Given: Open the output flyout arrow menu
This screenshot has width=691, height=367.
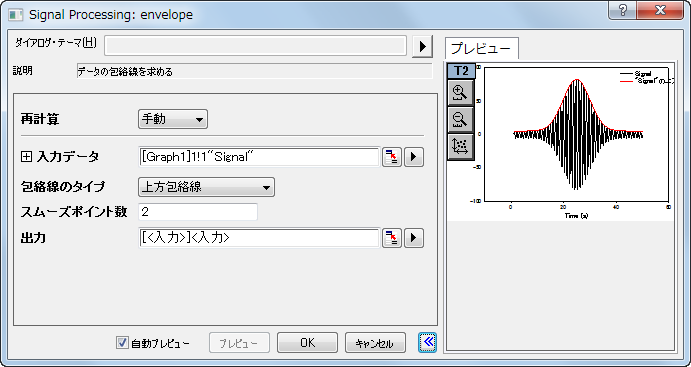Looking at the screenshot, I should [414, 238].
